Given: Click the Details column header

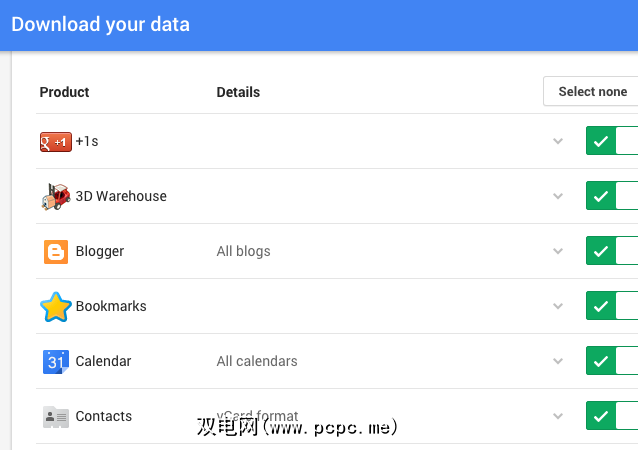Looking at the screenshot, I should pos(238,92).
